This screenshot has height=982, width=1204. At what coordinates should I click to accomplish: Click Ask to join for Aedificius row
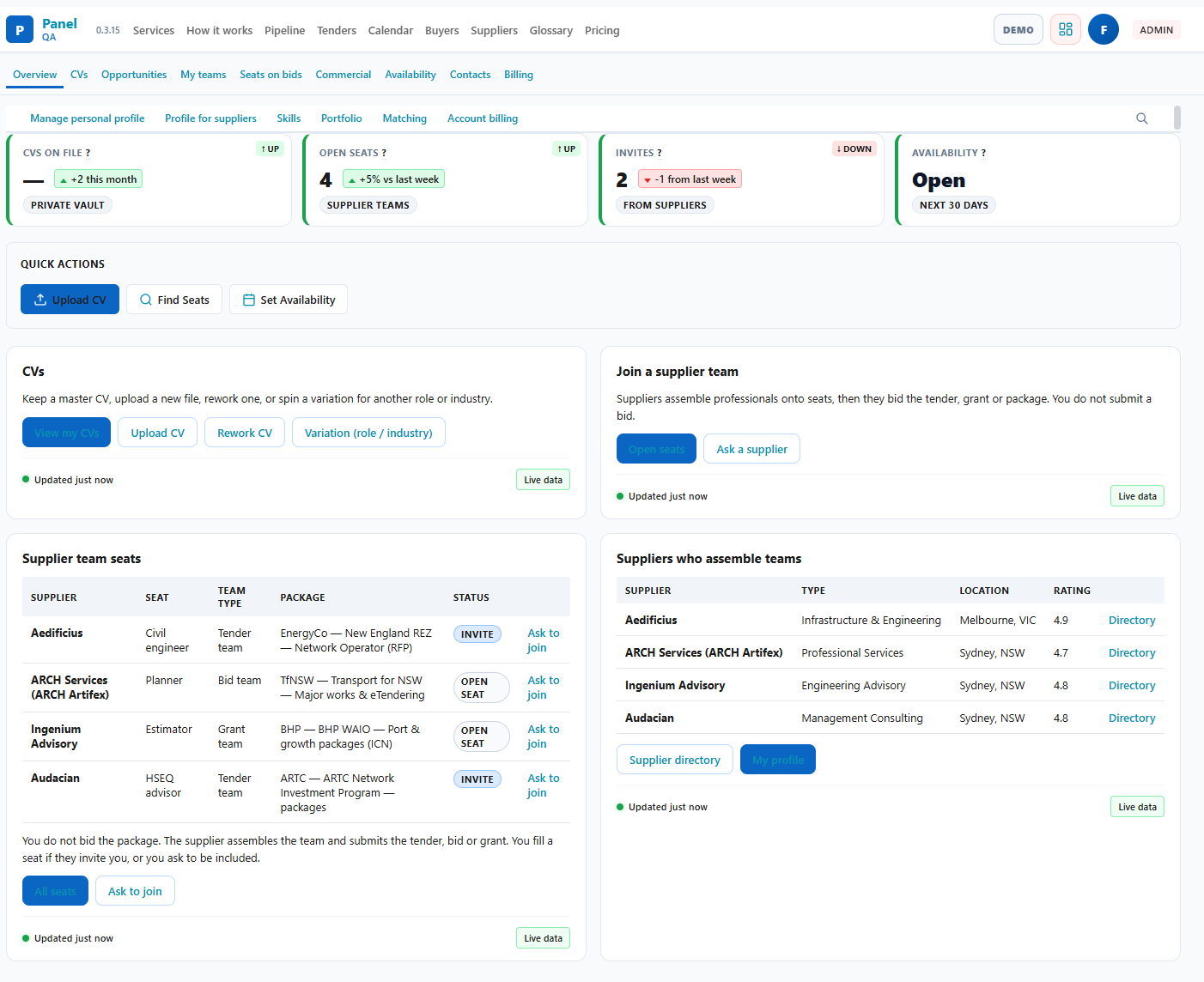544,640
